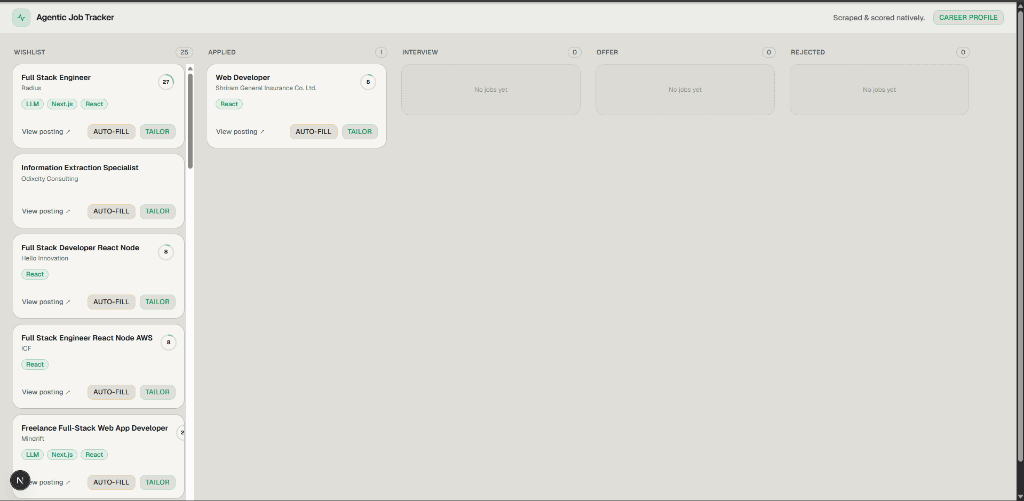Image resolution: width=1024 pixels, height=501 pixels.
Task: Open the Career Profile page
Action: pyautogui.click(x=968, y=18)
